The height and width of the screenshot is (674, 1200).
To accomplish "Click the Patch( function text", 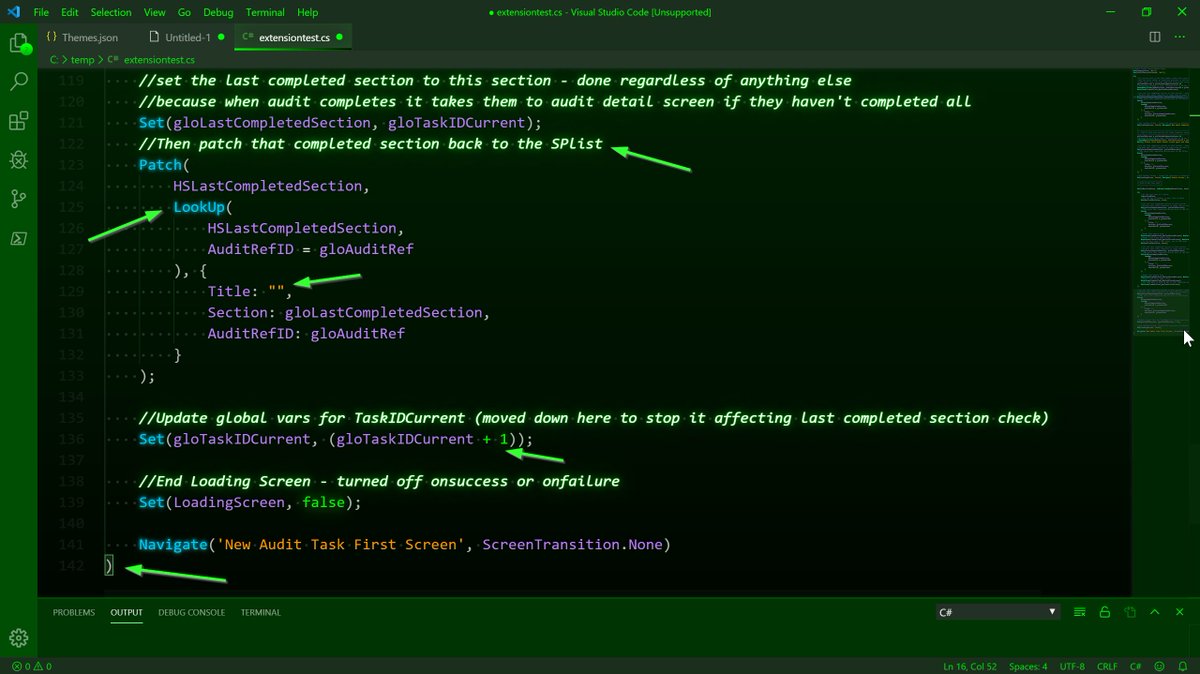I will 164,165.
